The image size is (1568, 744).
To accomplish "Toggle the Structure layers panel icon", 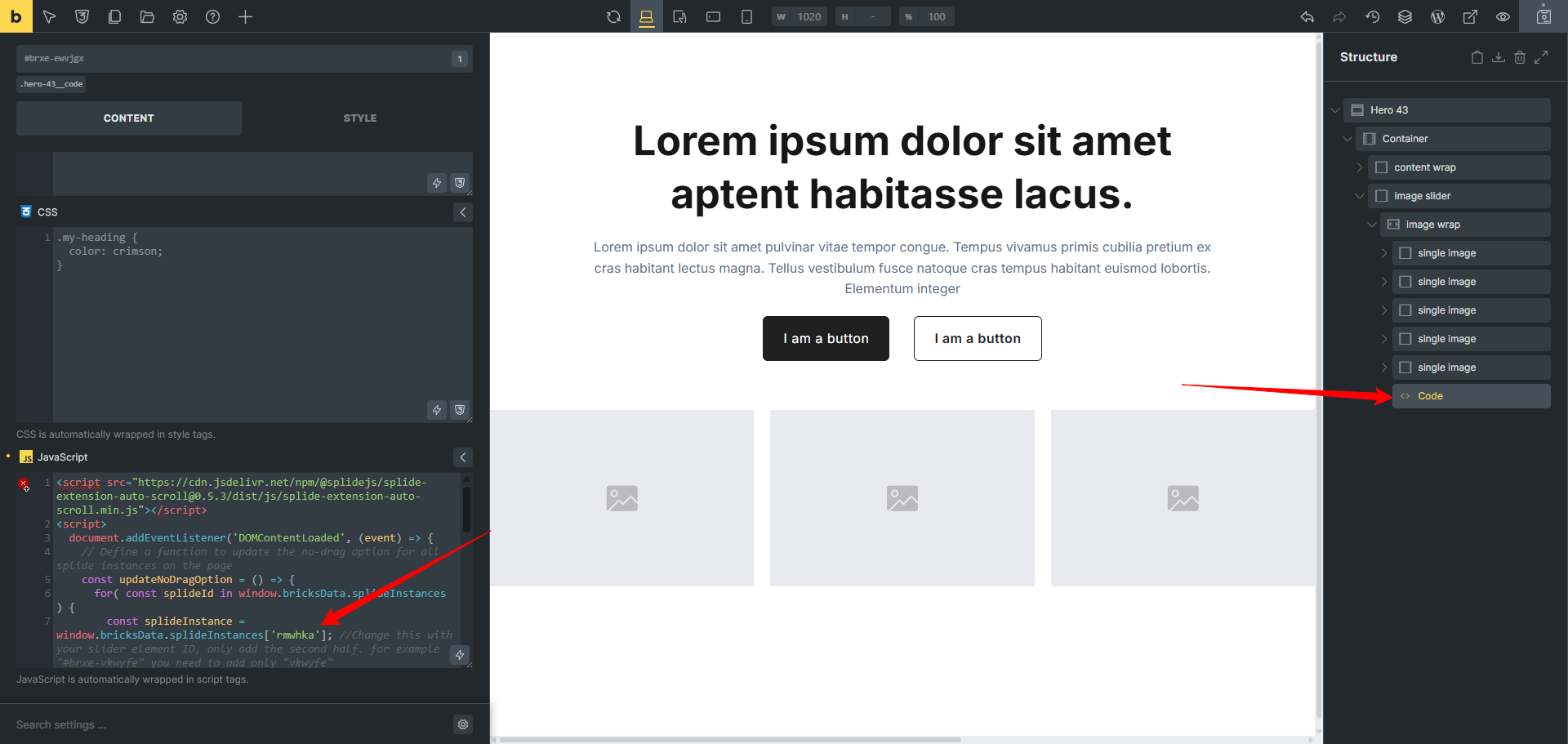I will point(1405,16).
